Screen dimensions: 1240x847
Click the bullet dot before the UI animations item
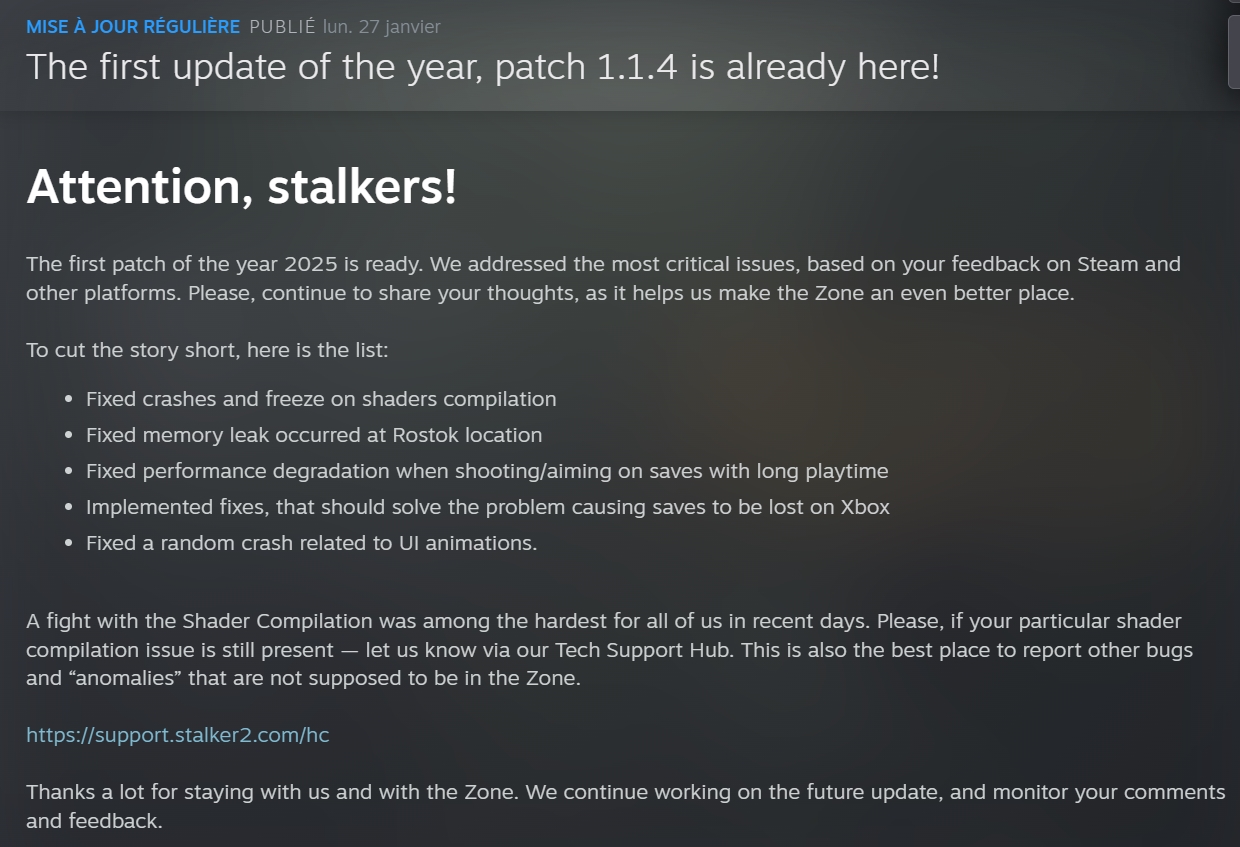tap(68, 544)
